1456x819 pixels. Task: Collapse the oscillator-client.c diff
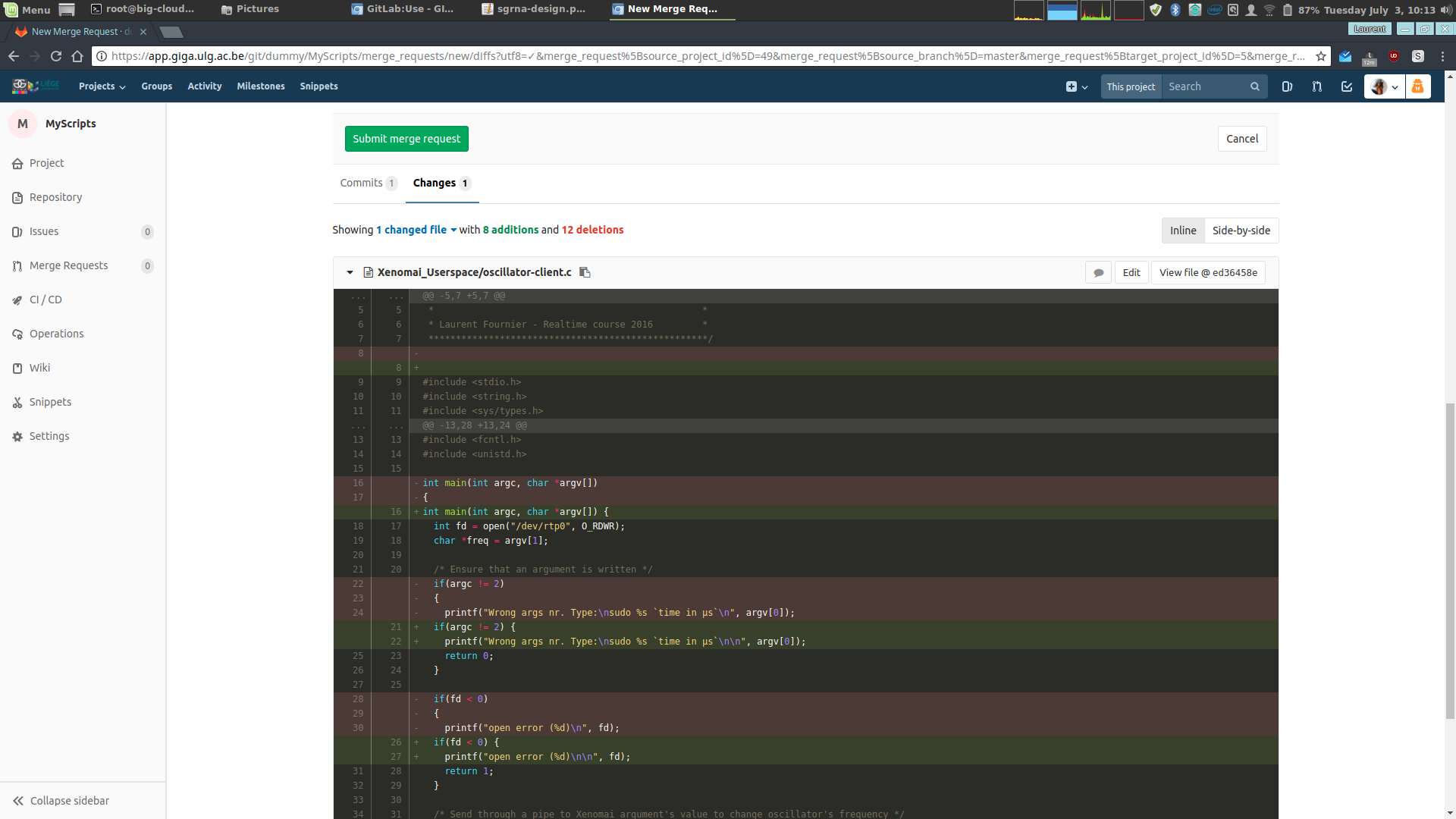pos(350,272)
